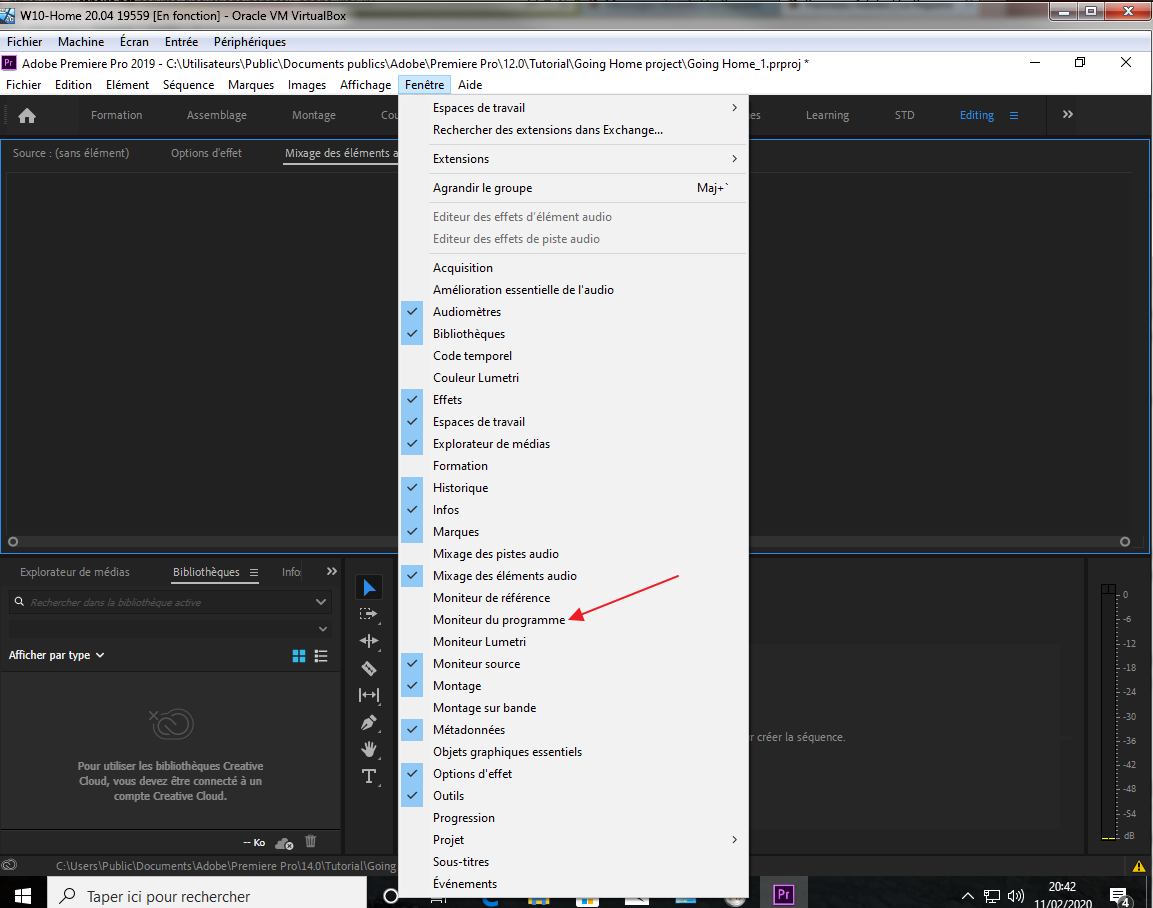Select the Selection tool arrow
Image resolution: width=1153 pixels, height=908 pixels.
click(x=369, y=587)
